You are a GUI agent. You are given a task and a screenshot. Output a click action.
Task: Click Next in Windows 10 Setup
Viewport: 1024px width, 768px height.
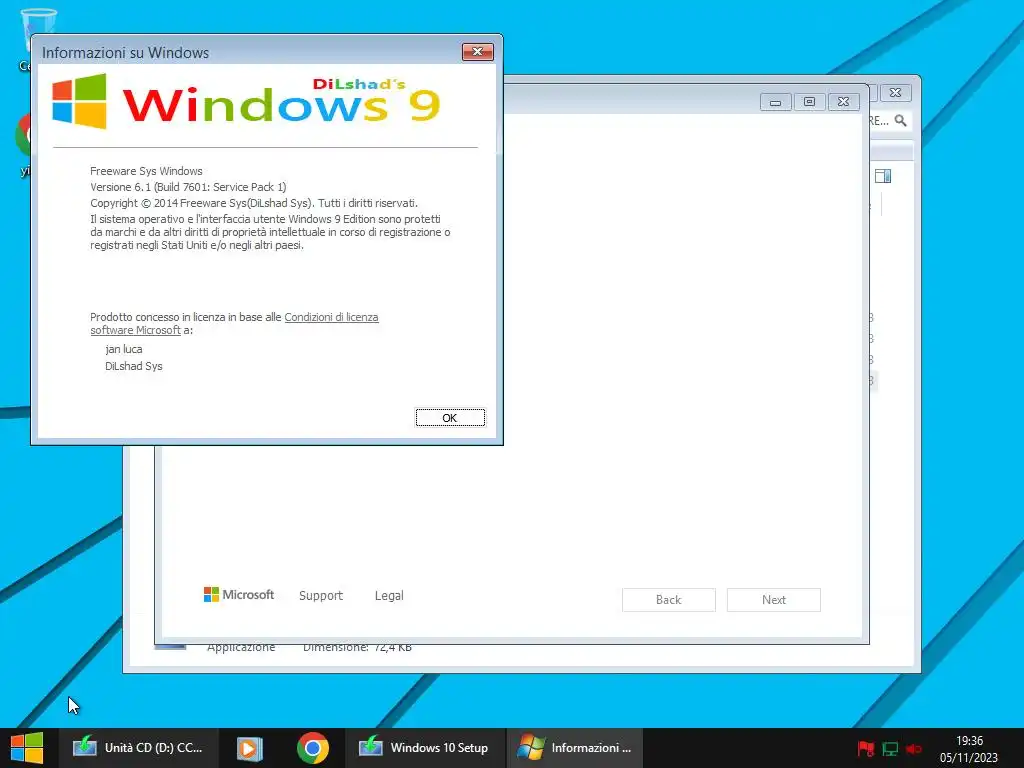pyautogui.click(x=773, y=600)
